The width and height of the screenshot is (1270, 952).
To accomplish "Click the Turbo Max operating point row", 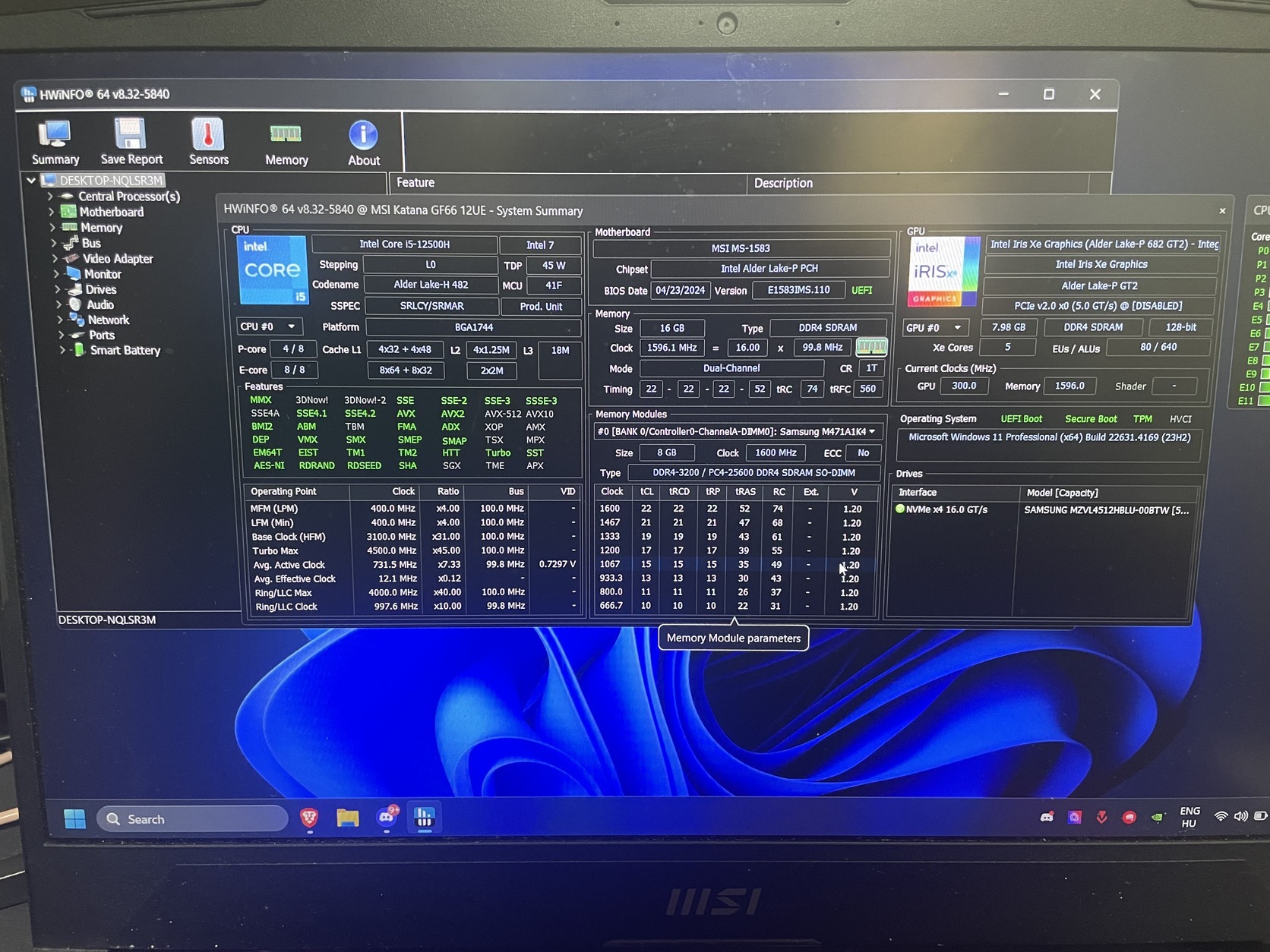I will pos(412,550).
